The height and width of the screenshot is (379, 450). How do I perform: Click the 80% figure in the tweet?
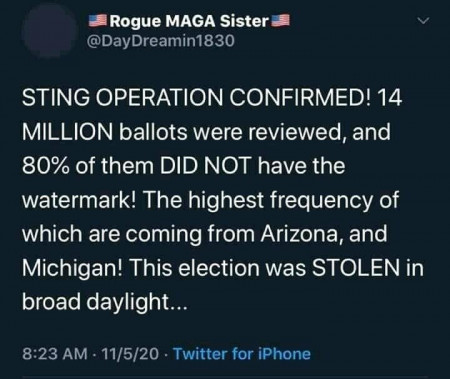(x=46, y=166)
